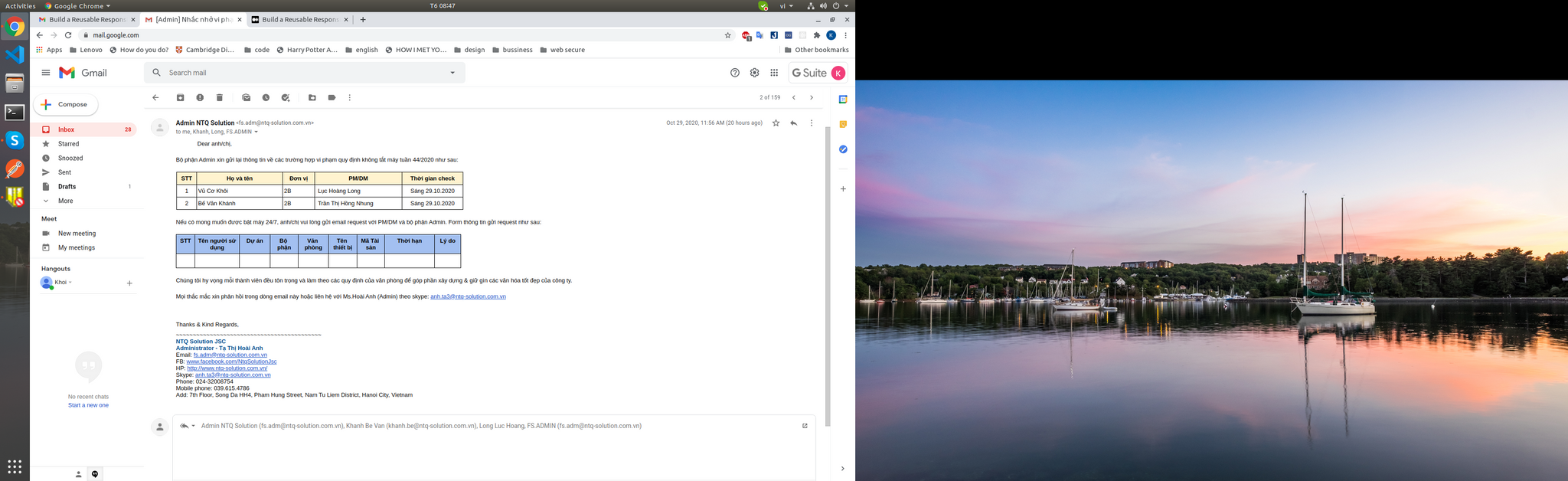Click the email's vertical scrollbar
Image resolution: width=1568 pixels, height=481 pixels.
(x=827, y=276)
